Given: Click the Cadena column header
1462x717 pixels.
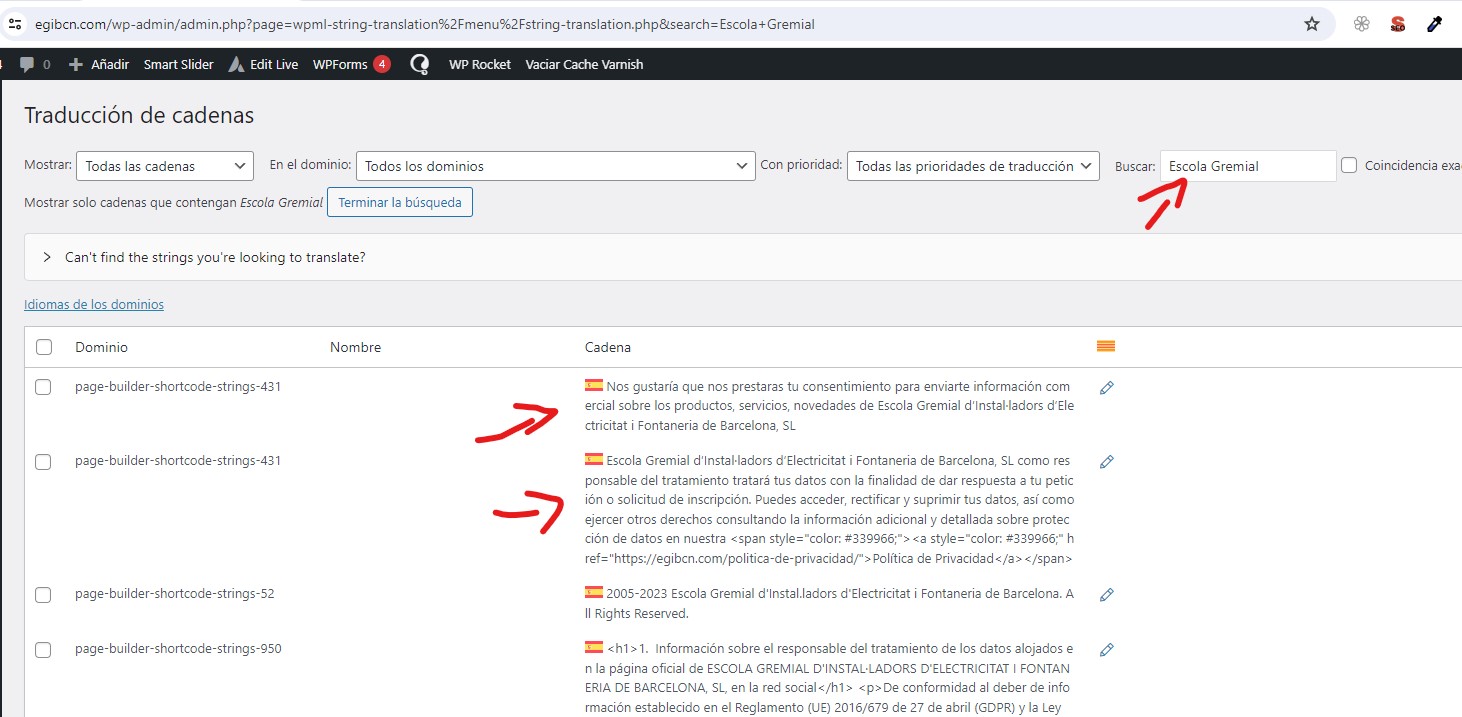Looking at the screenshot, I should pos(608,347).
